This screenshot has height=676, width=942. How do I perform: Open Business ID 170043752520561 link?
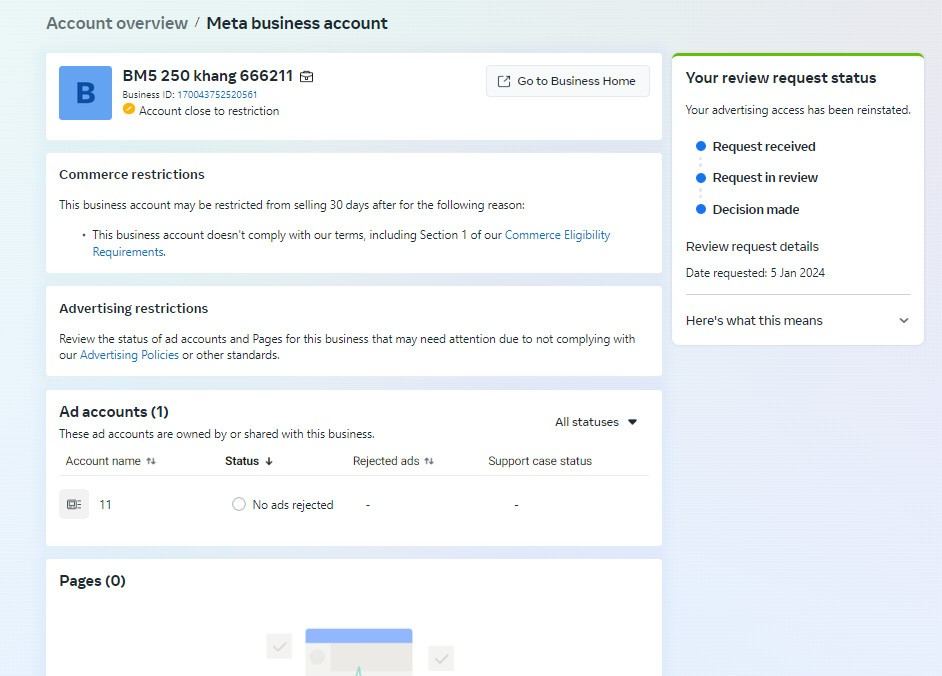point(217,94)
